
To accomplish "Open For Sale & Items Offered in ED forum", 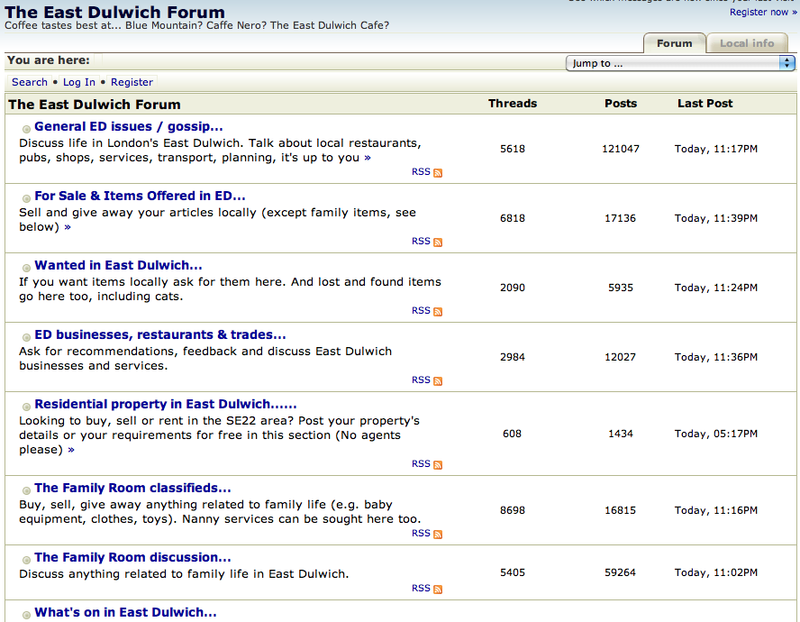I will click(140, 196).
